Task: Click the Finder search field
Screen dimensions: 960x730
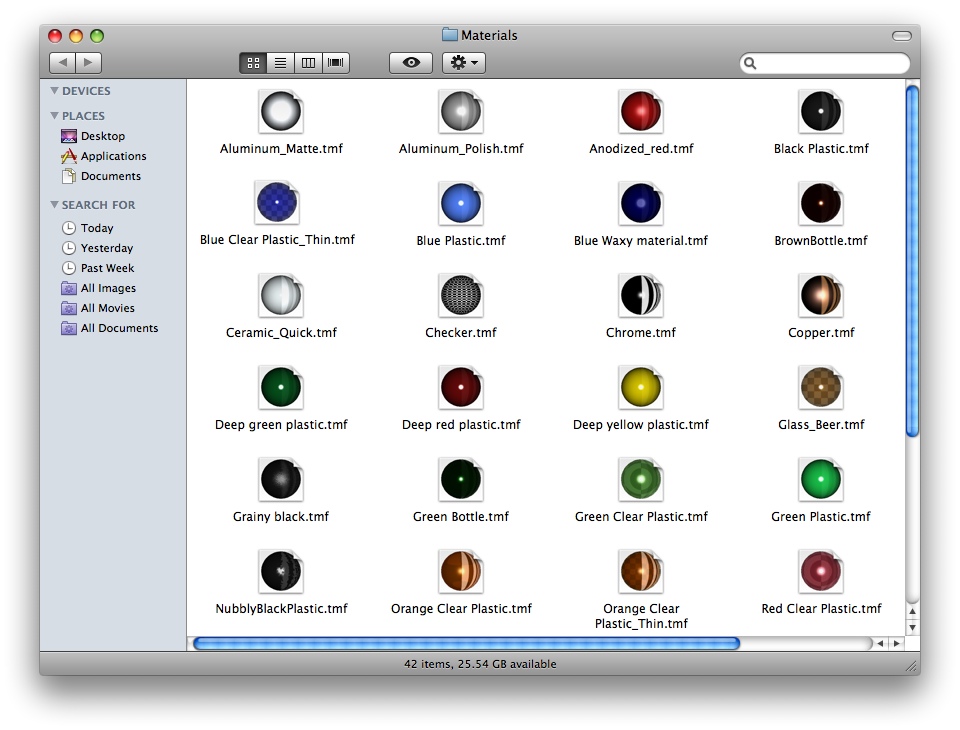Action: pos(830,64)
